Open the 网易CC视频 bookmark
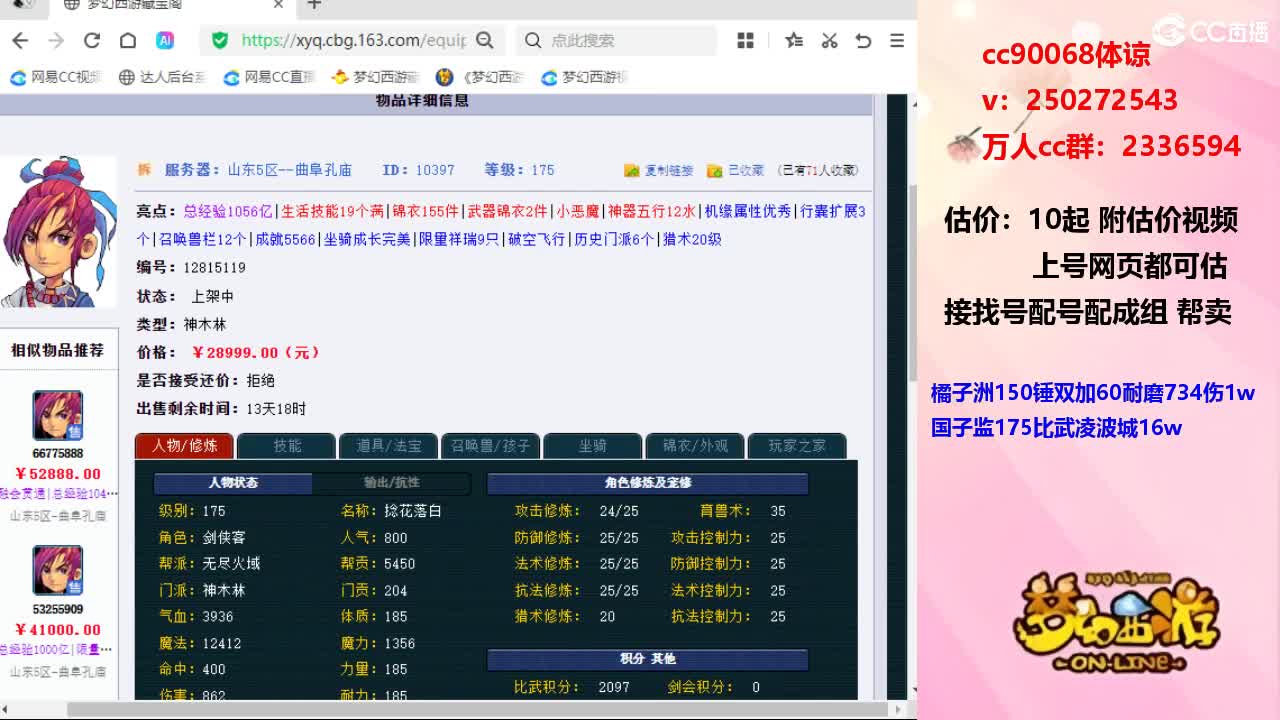The width and height of the screenshot is (1280, 720). coord(56,77)
